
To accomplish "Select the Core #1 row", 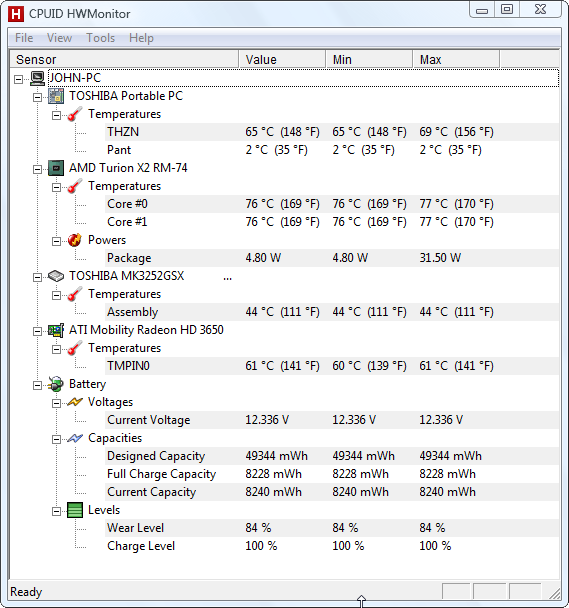I will 332,222.
